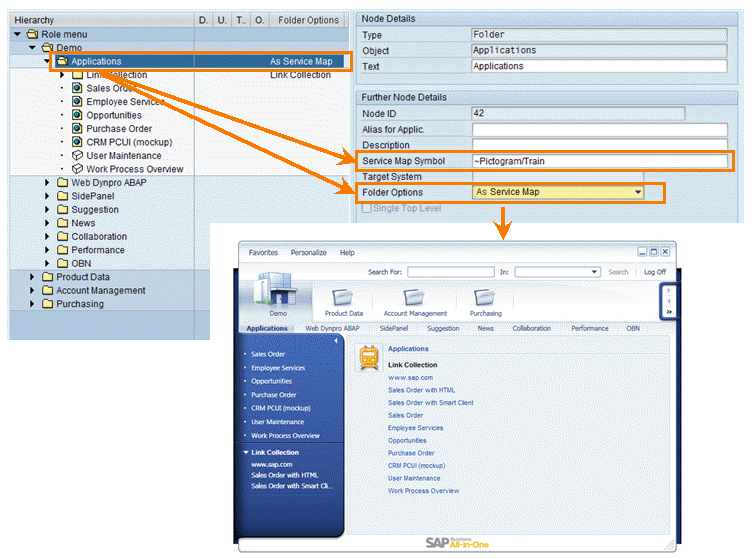Click the double-chevron navigation icon in portal
The height and width of the screenshot is (559, 752).
tap(669, 312)
